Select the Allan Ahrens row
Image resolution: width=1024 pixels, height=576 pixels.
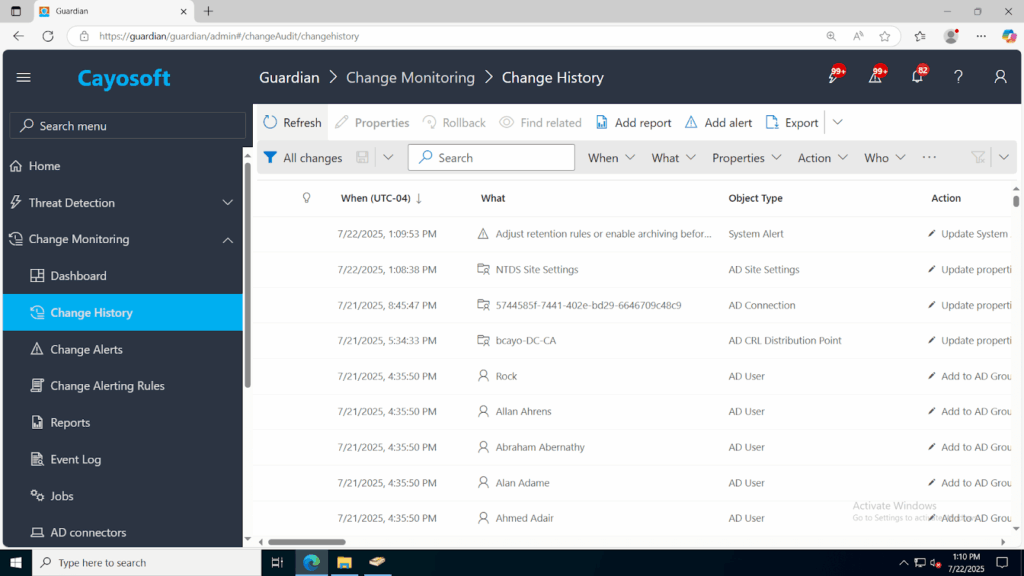(x=632, y=411)
